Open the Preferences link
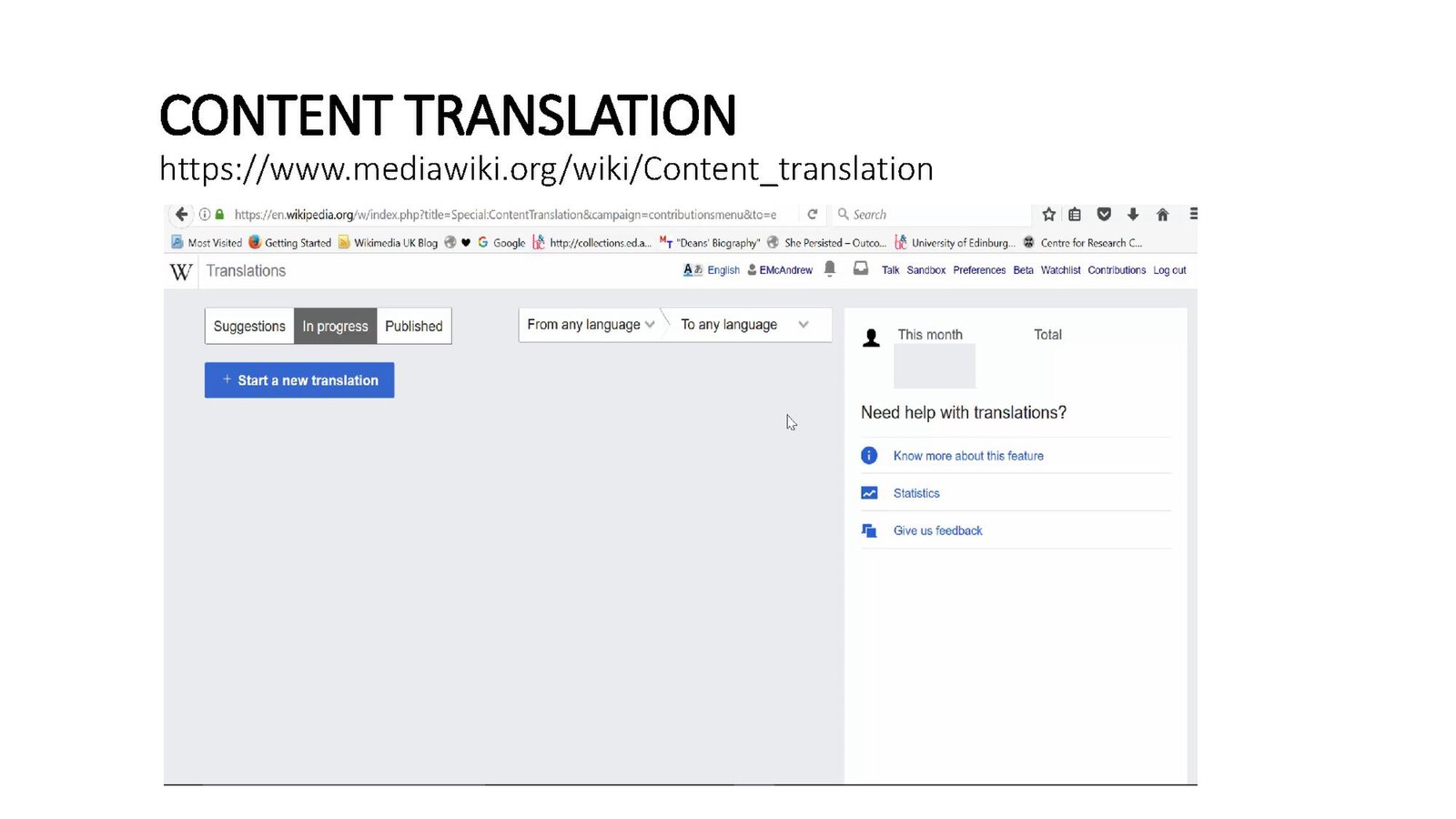The height and width of the screenshot is (819, 1456). pyautogui.click(x=979, y=270)
